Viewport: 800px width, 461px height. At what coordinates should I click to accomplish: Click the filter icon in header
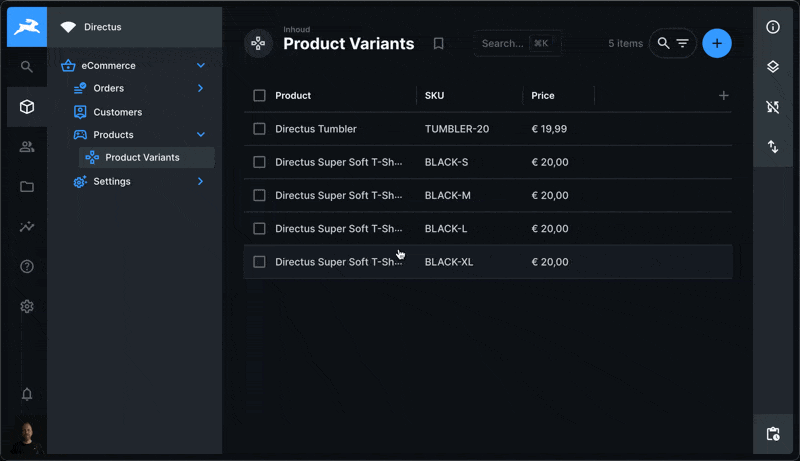point(683,44)
